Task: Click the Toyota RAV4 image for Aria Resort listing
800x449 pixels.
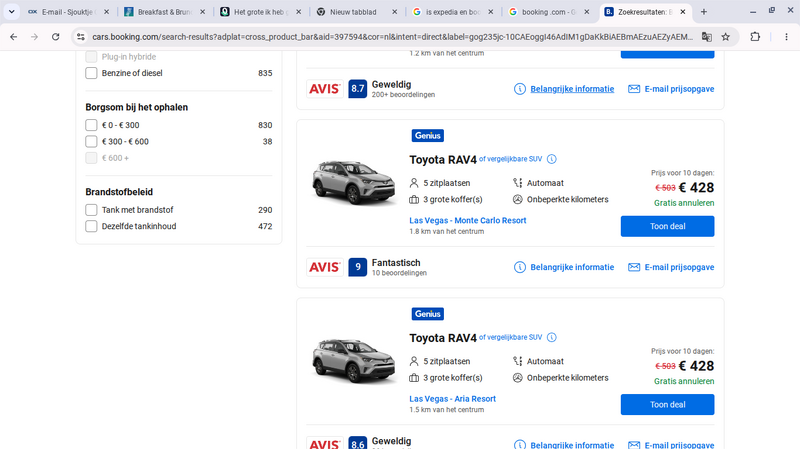Action: [x=353, y=361]
